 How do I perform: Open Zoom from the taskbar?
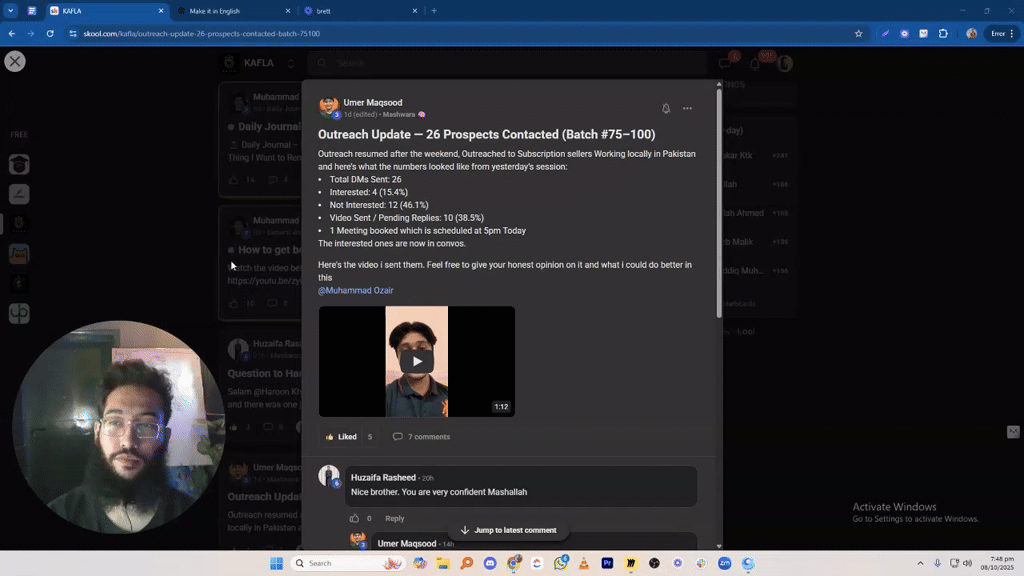[725, 563]
